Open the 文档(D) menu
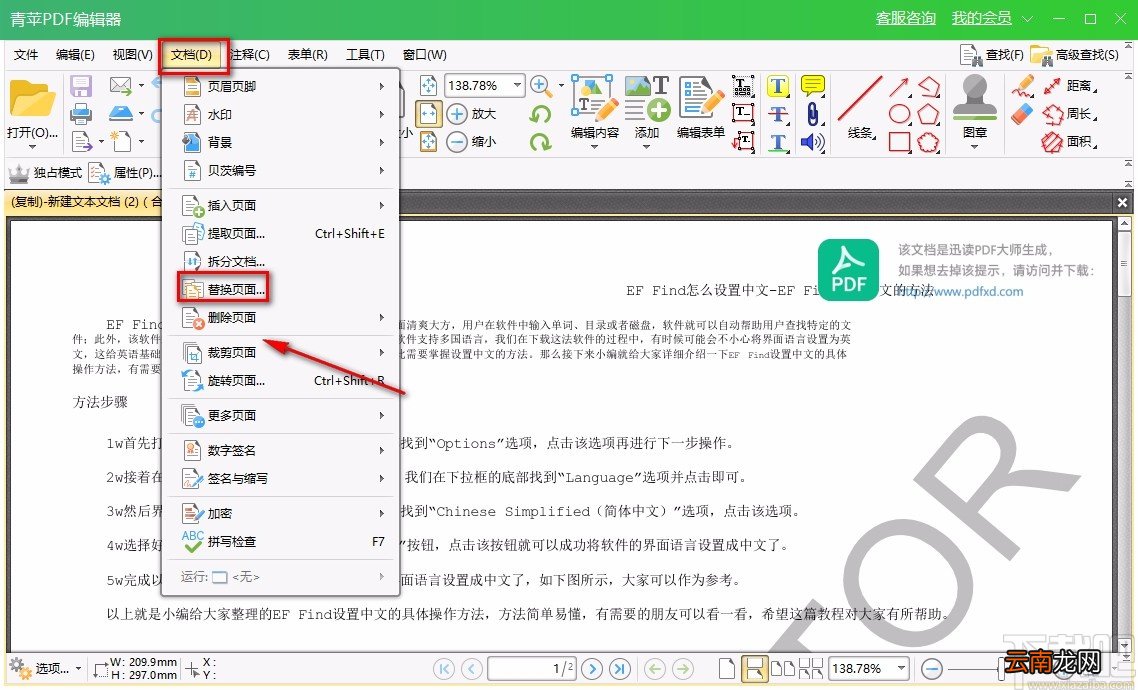 click(192, 54)
